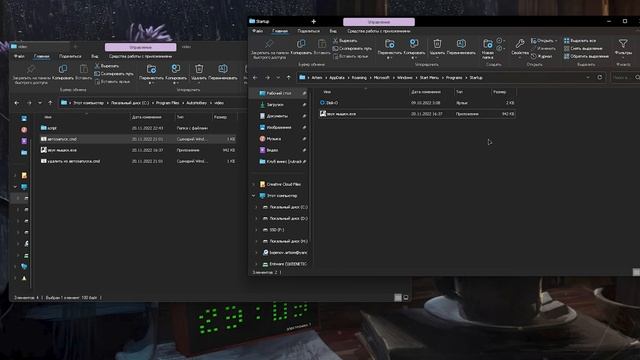Open recent locations dropdown in Startup window
Screen dimensions: 640x360
[x=278, y=78]
